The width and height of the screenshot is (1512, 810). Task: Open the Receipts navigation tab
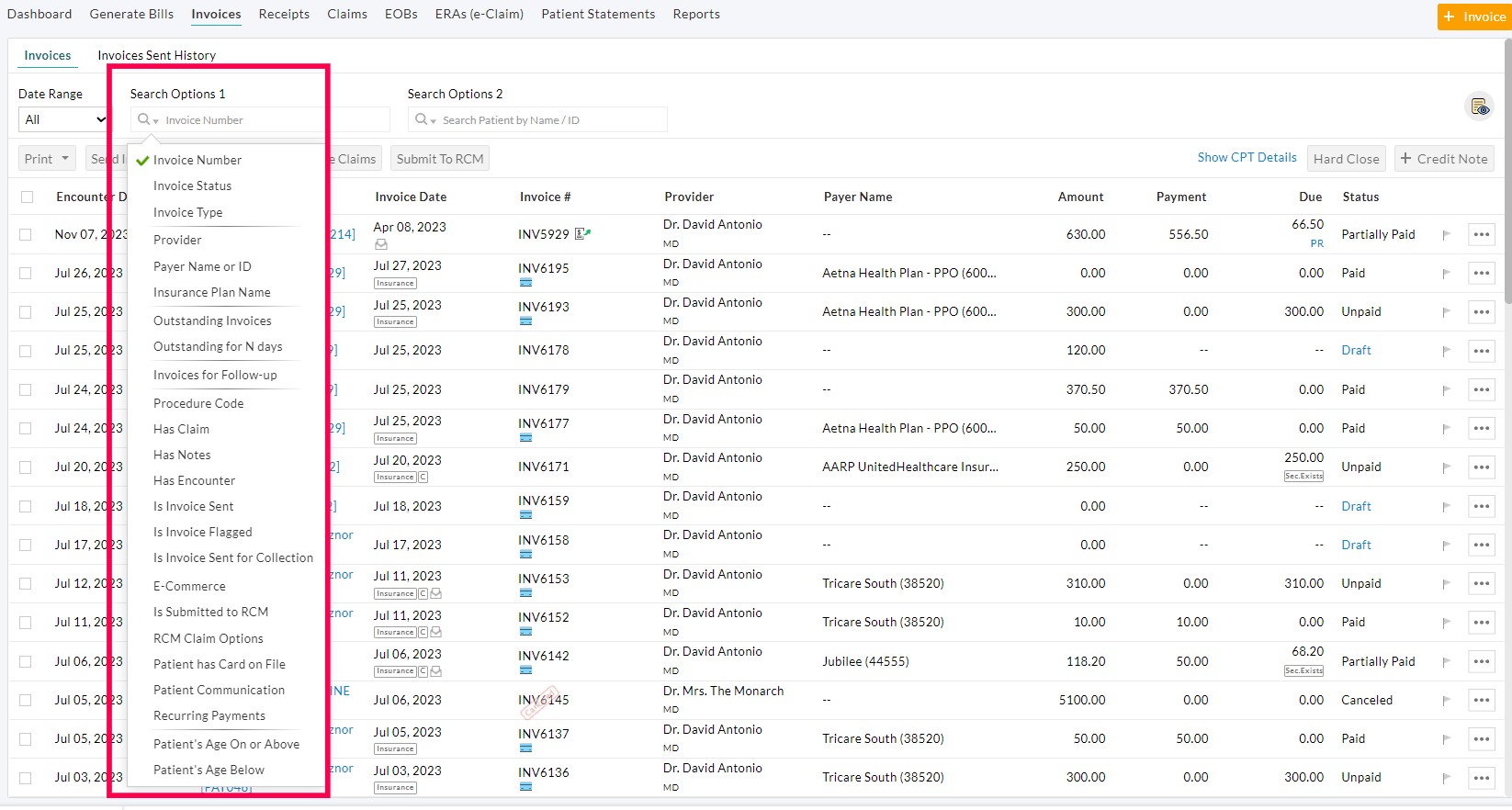click(284, 14)
